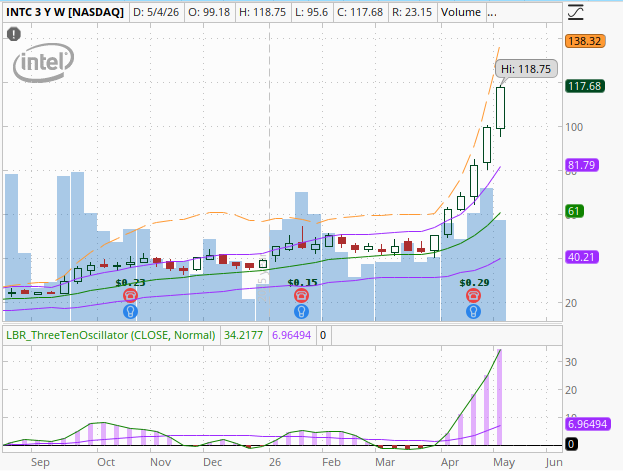623x471 pixels.
Task: Click the red earnings phone icon below $0.23
Action: [x=130, y=295]
